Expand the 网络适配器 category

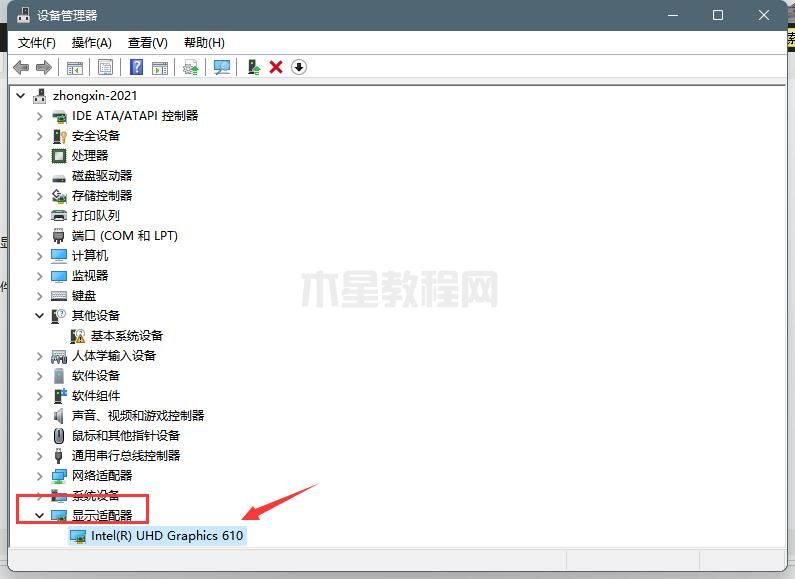[40, 476]
